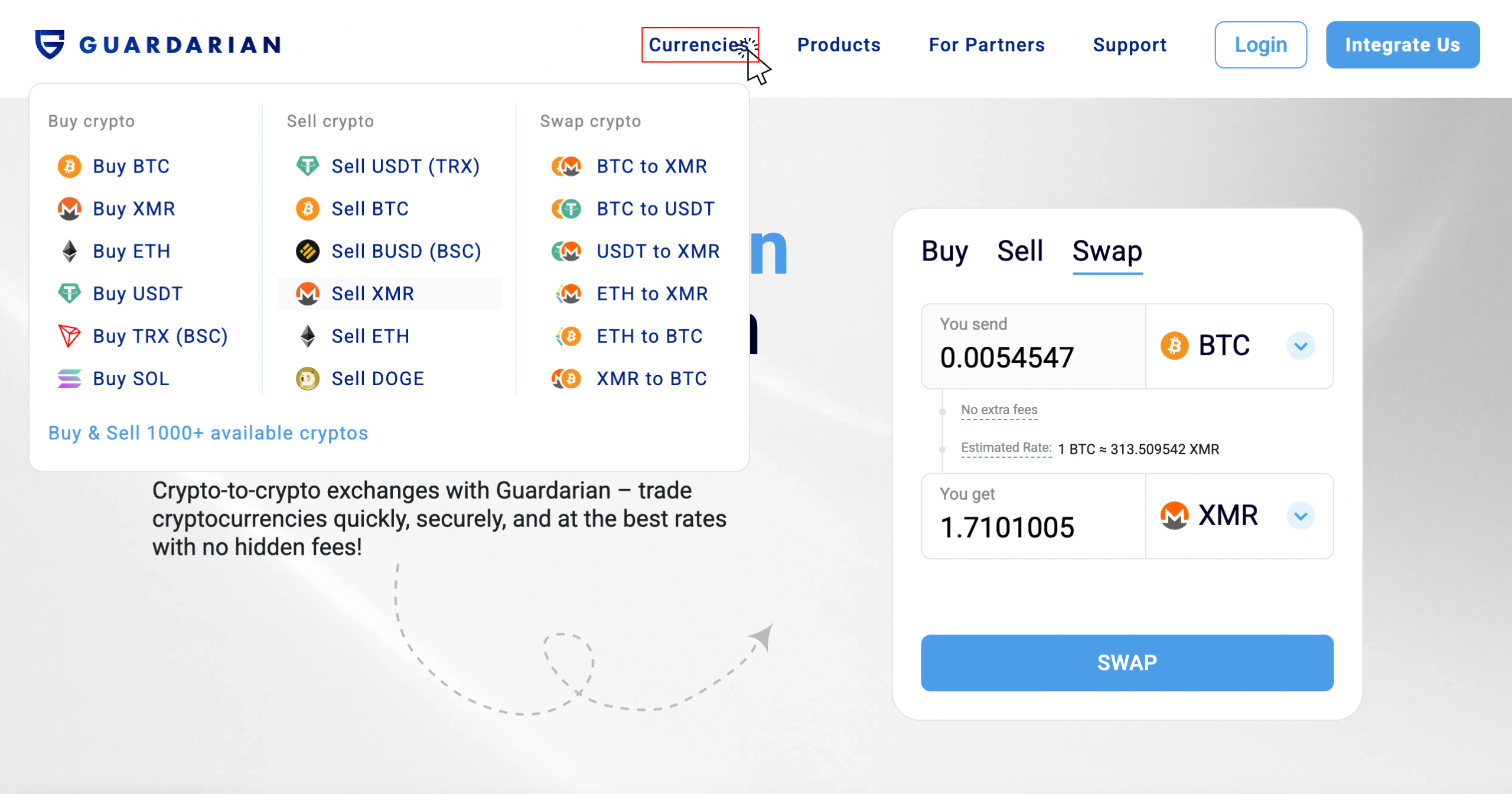The image size is (1512, 794).
Task: Click the blue SWAP button
Action: tap(1127, 663)
